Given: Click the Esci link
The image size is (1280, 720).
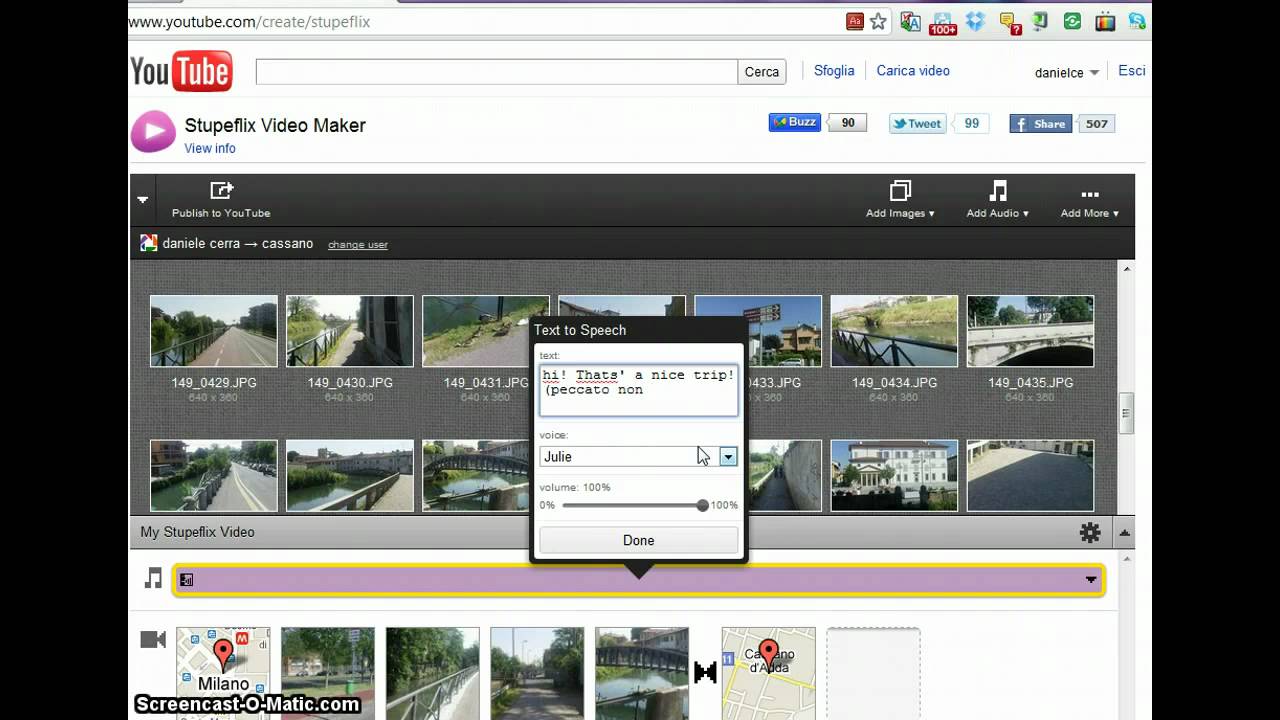Looking at the screenshot, I should pyautogui.click(x=1131, y=71).
